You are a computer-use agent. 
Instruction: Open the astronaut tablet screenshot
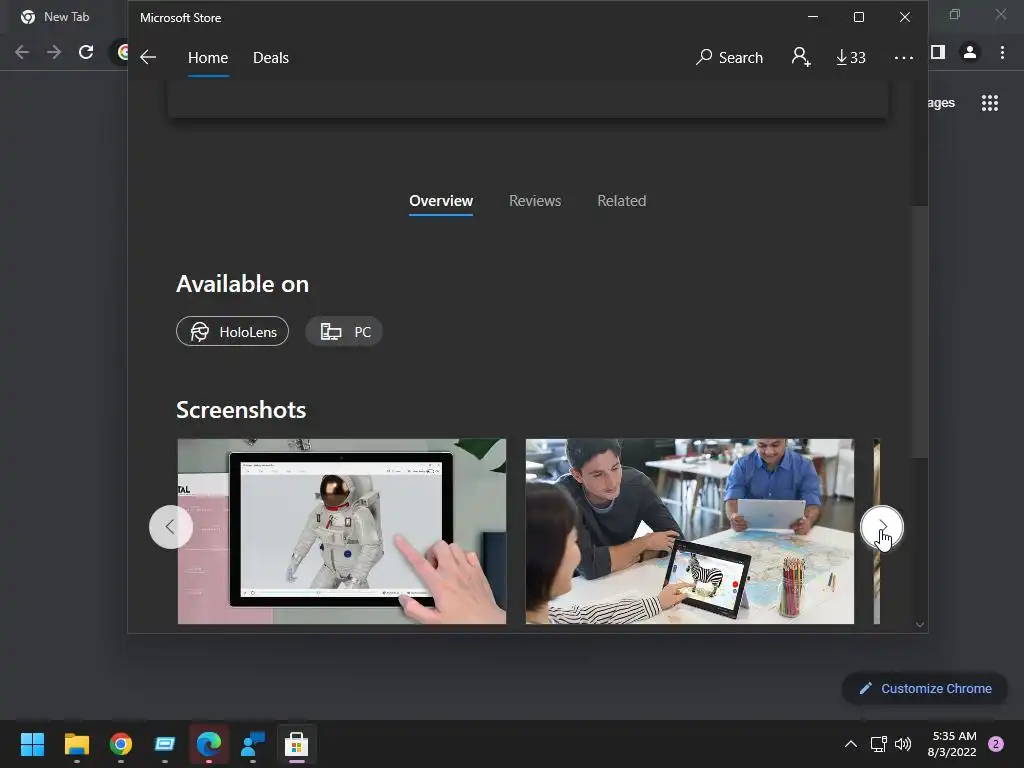pyautogui.click(x=342, y=531)
